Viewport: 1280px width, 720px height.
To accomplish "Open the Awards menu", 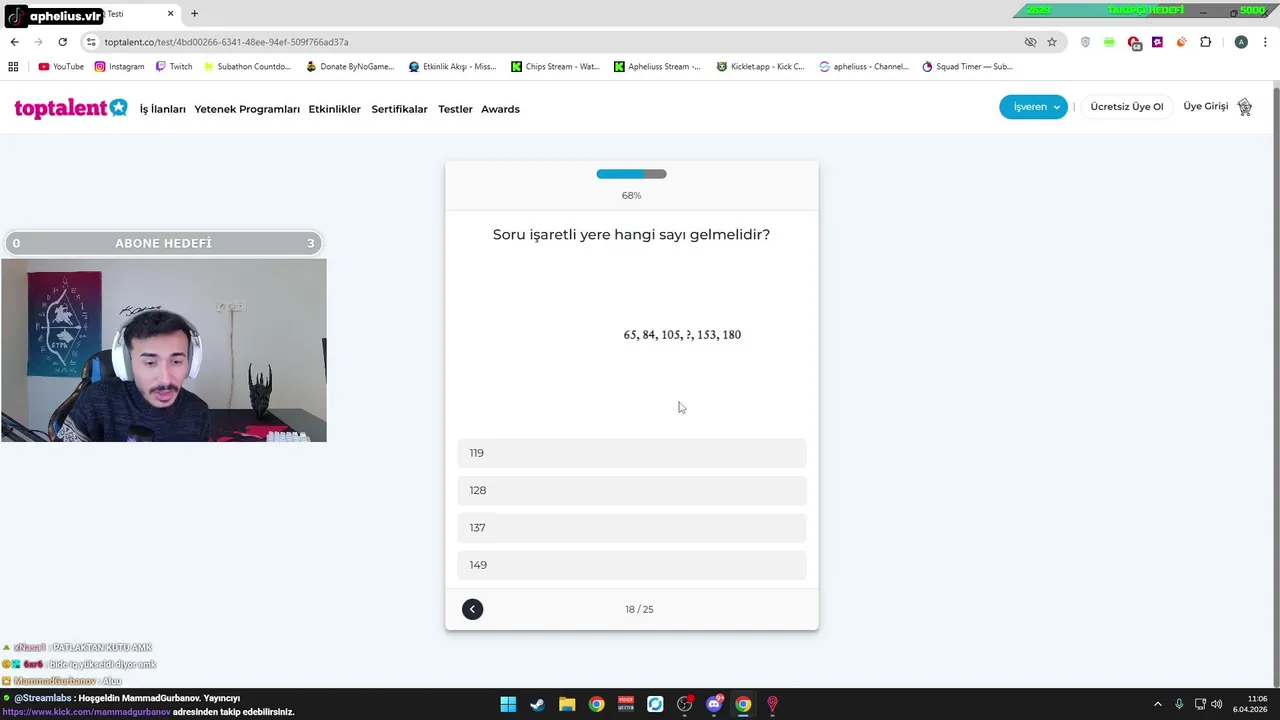I will pos(500,109).
